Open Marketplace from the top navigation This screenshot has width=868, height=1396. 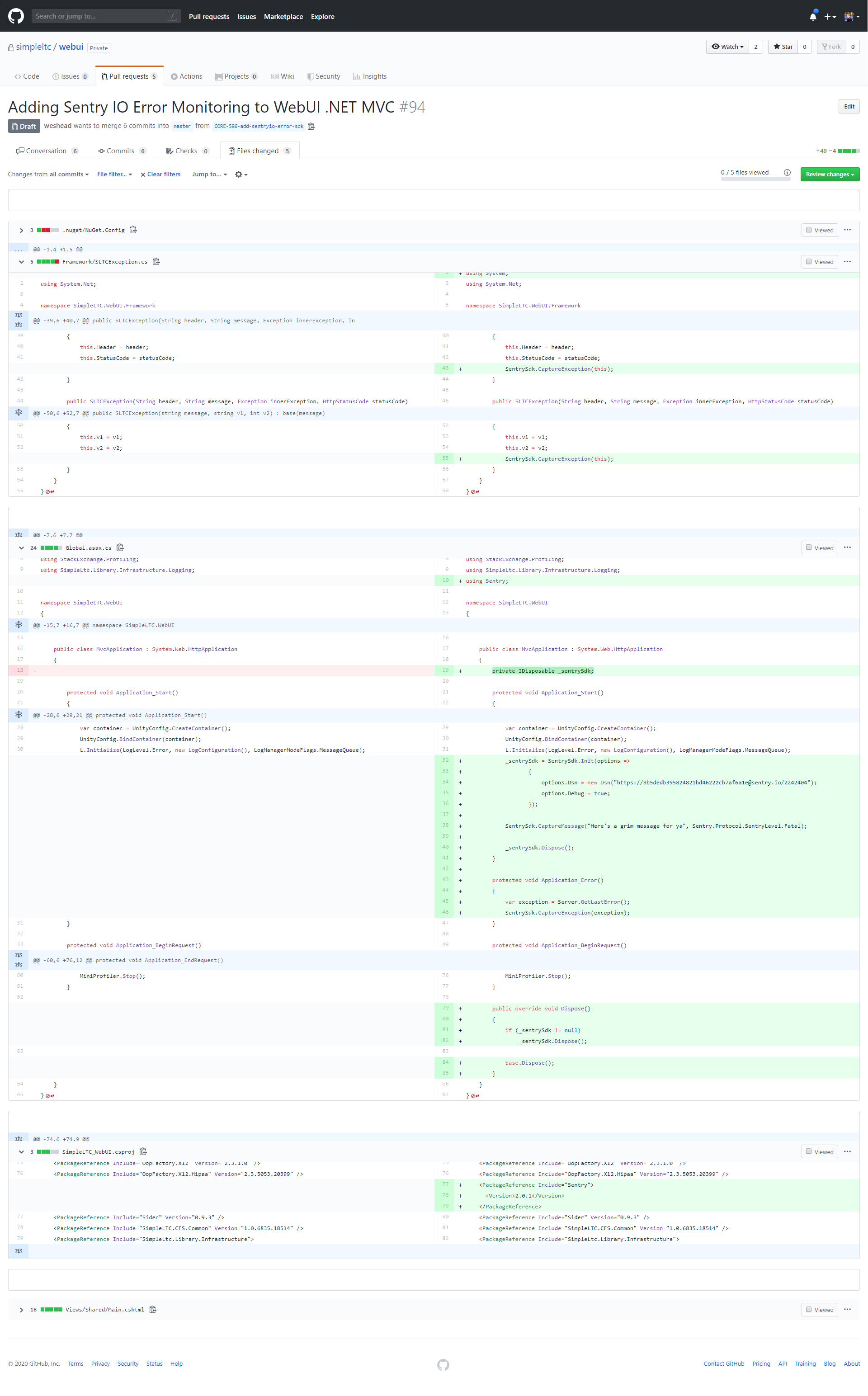283,17
